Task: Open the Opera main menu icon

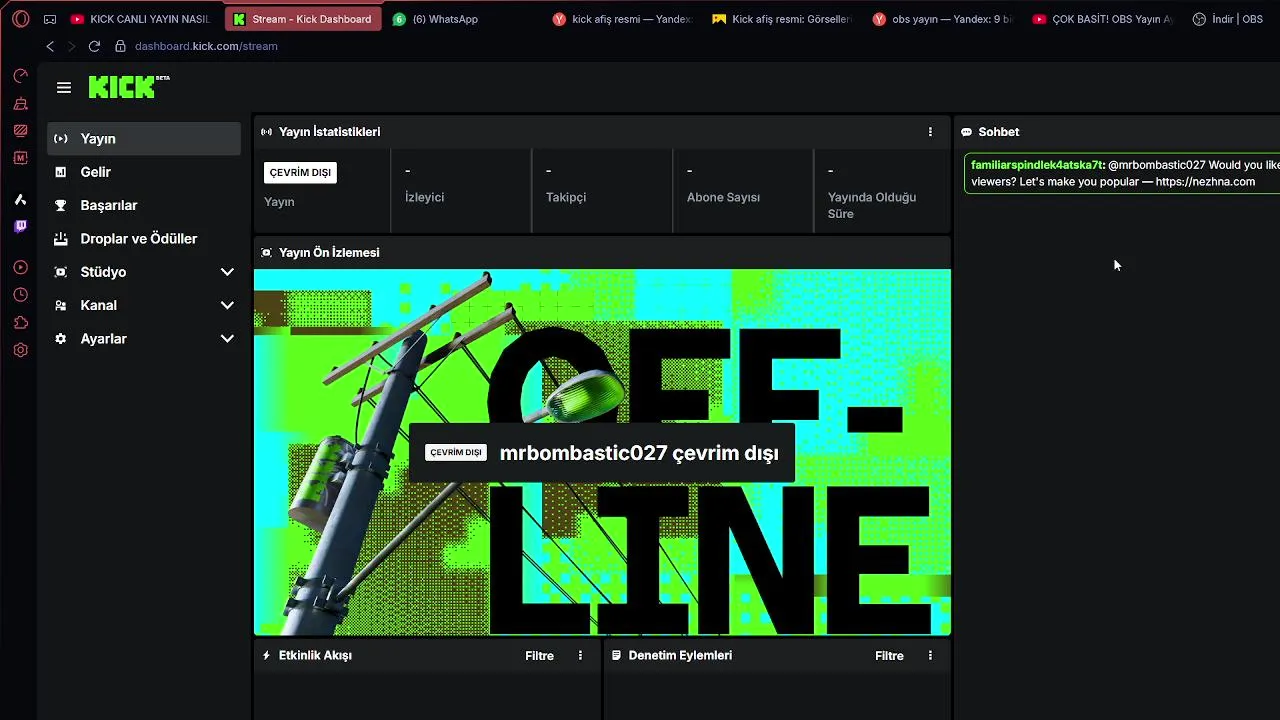Action: tap(20, 19)
